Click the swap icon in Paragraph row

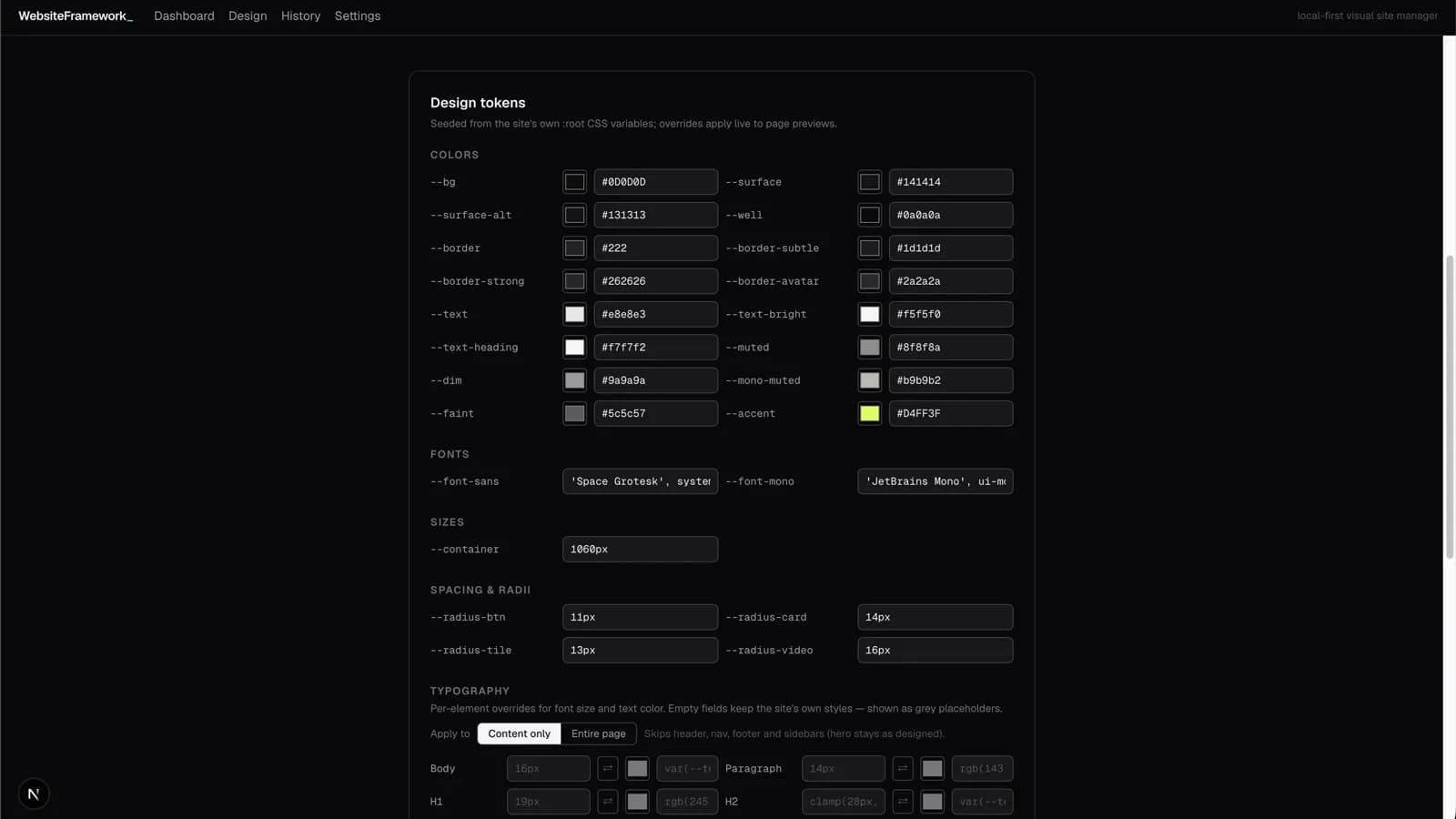point(903,769)
